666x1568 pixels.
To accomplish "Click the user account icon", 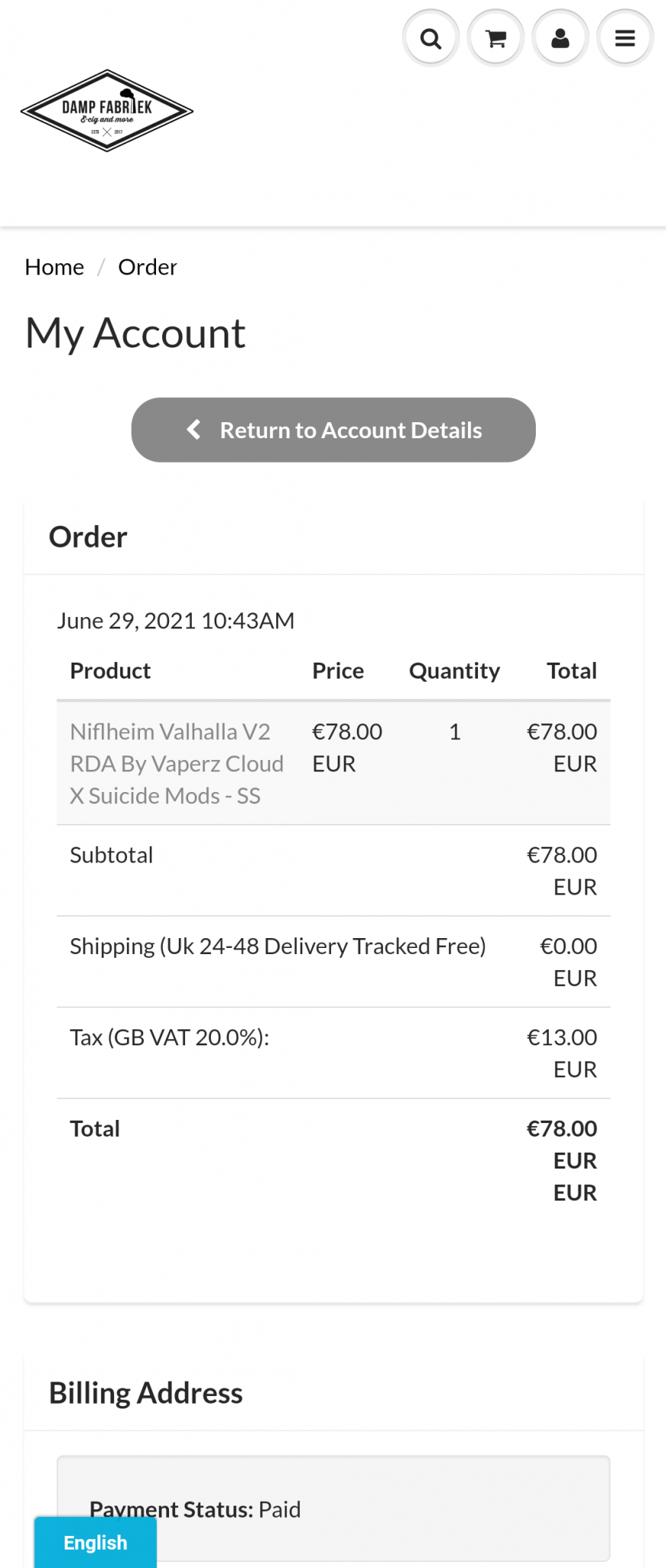I will click(560, 38).
